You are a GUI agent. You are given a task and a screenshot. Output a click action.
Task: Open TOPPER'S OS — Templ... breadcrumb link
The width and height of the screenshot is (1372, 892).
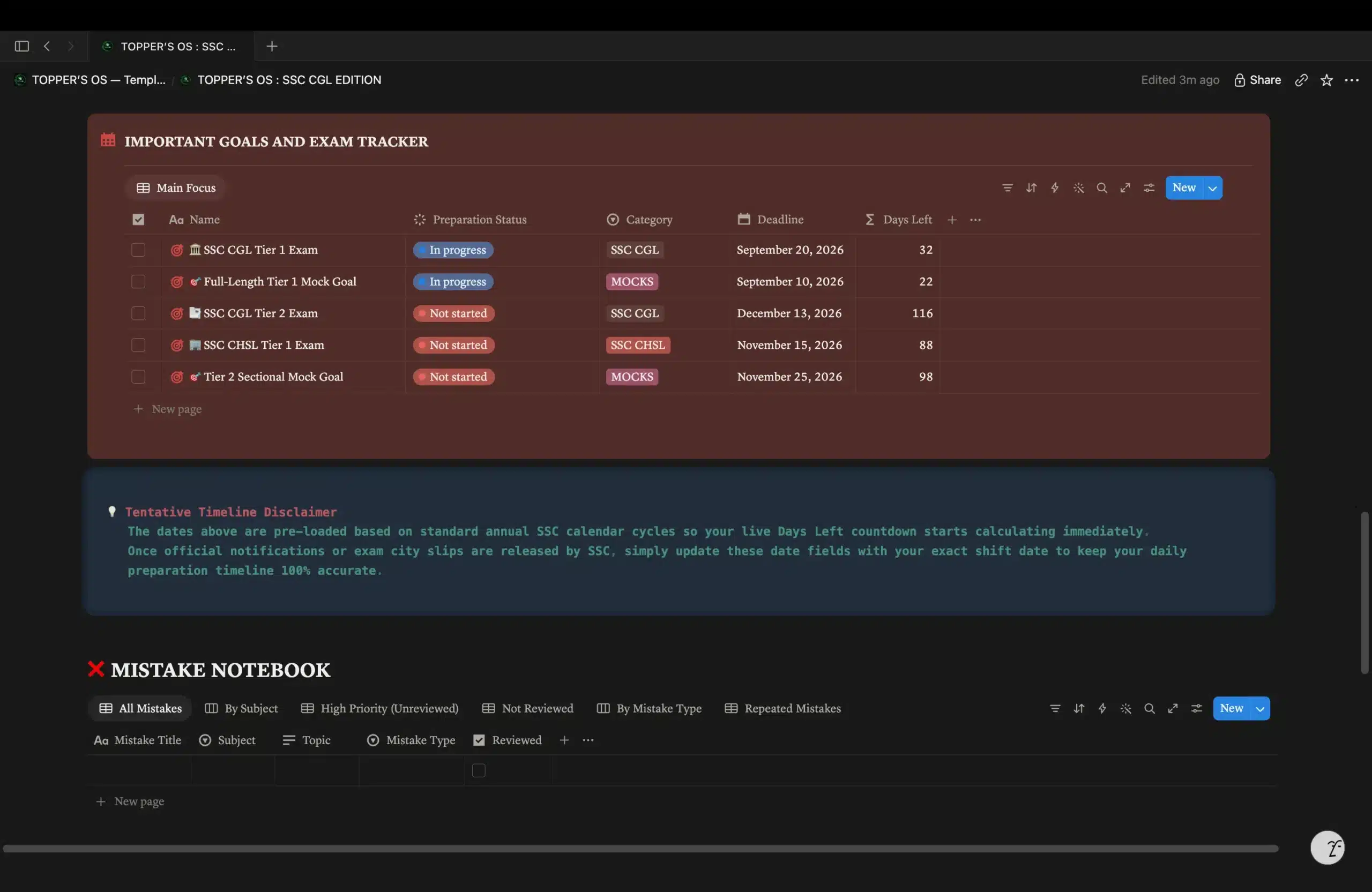pos(91,80)
